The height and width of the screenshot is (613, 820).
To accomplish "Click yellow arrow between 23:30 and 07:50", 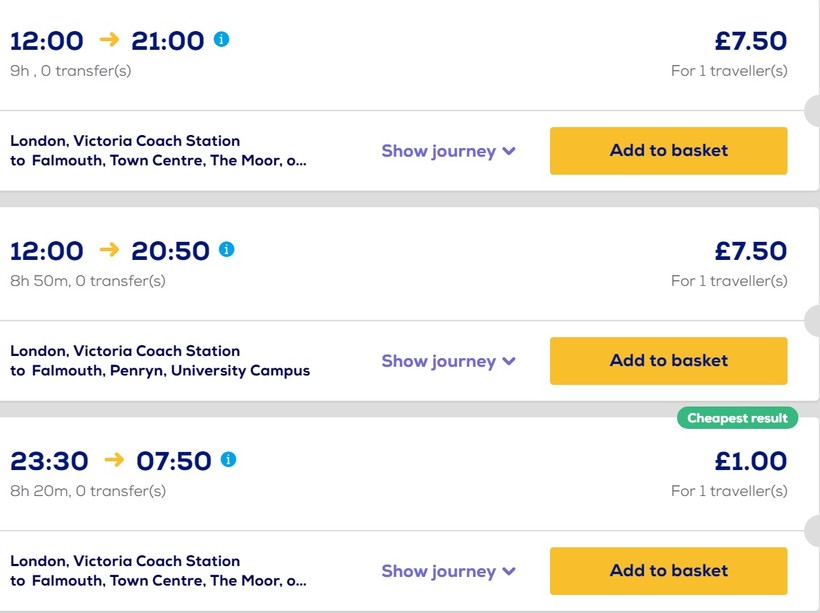I will (x=113, y=460).
